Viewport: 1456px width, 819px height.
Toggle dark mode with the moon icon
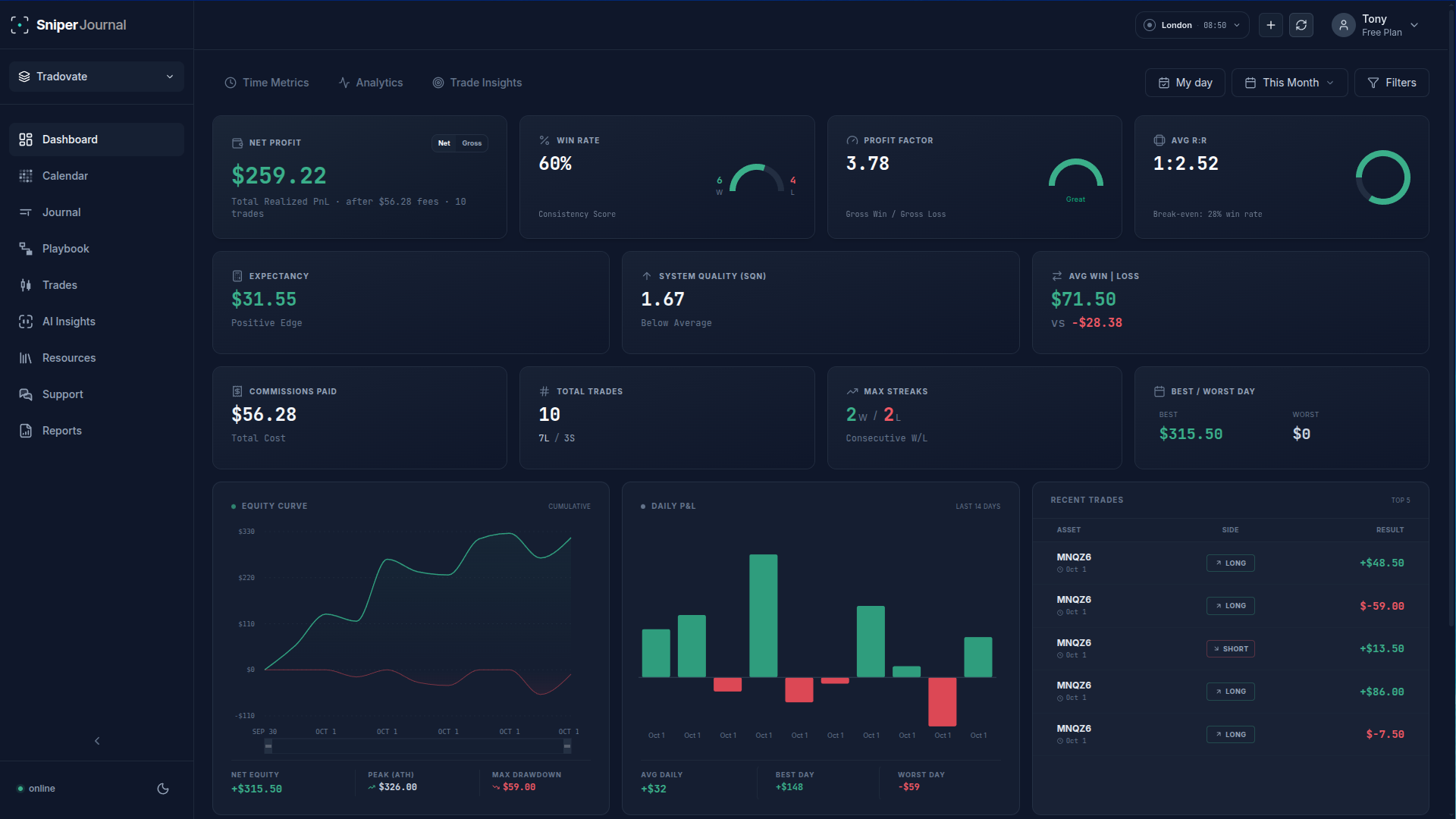click(x=162, y=789)
